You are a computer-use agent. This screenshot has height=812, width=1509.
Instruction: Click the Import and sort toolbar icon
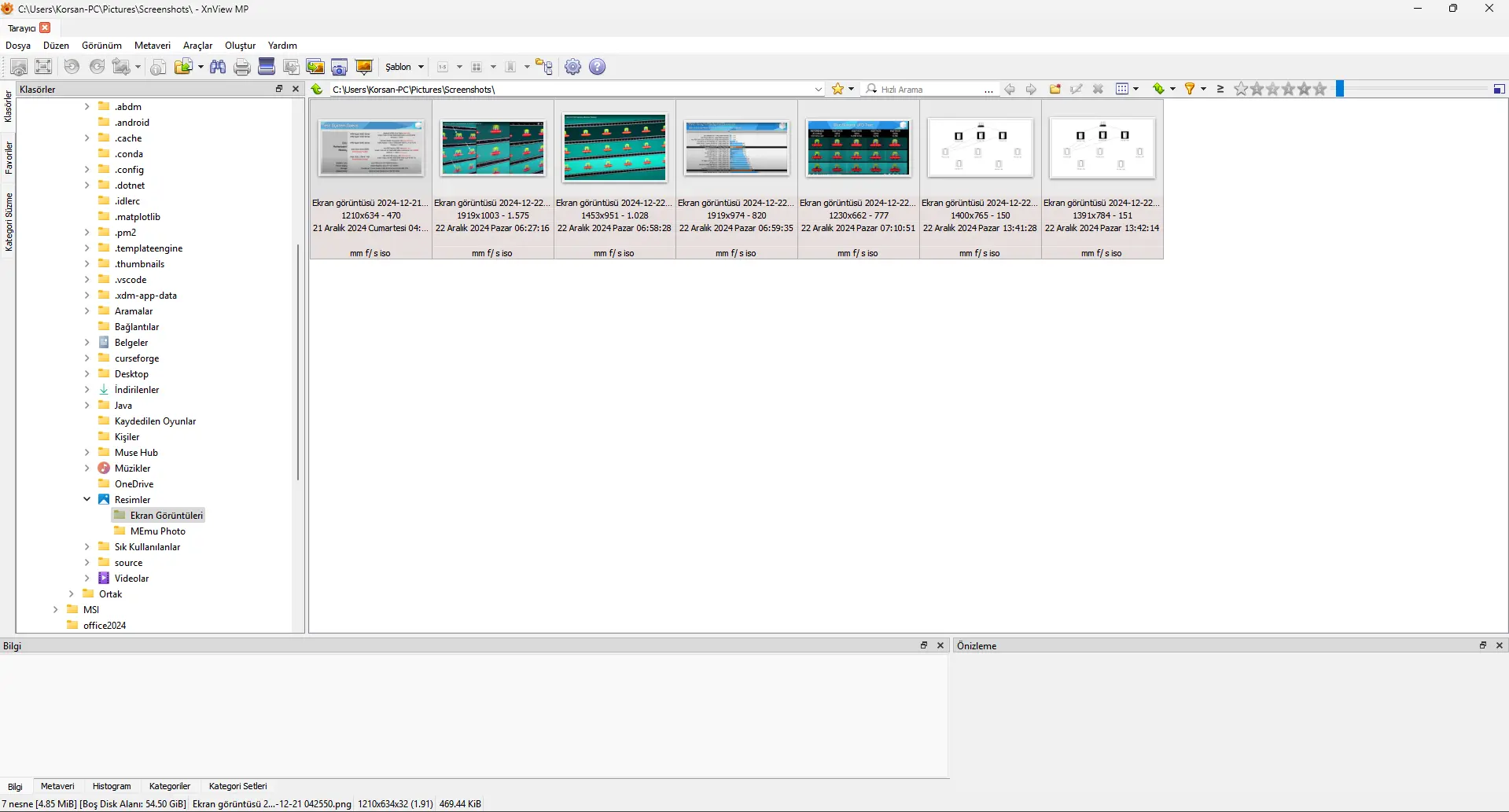click(315, 67)
